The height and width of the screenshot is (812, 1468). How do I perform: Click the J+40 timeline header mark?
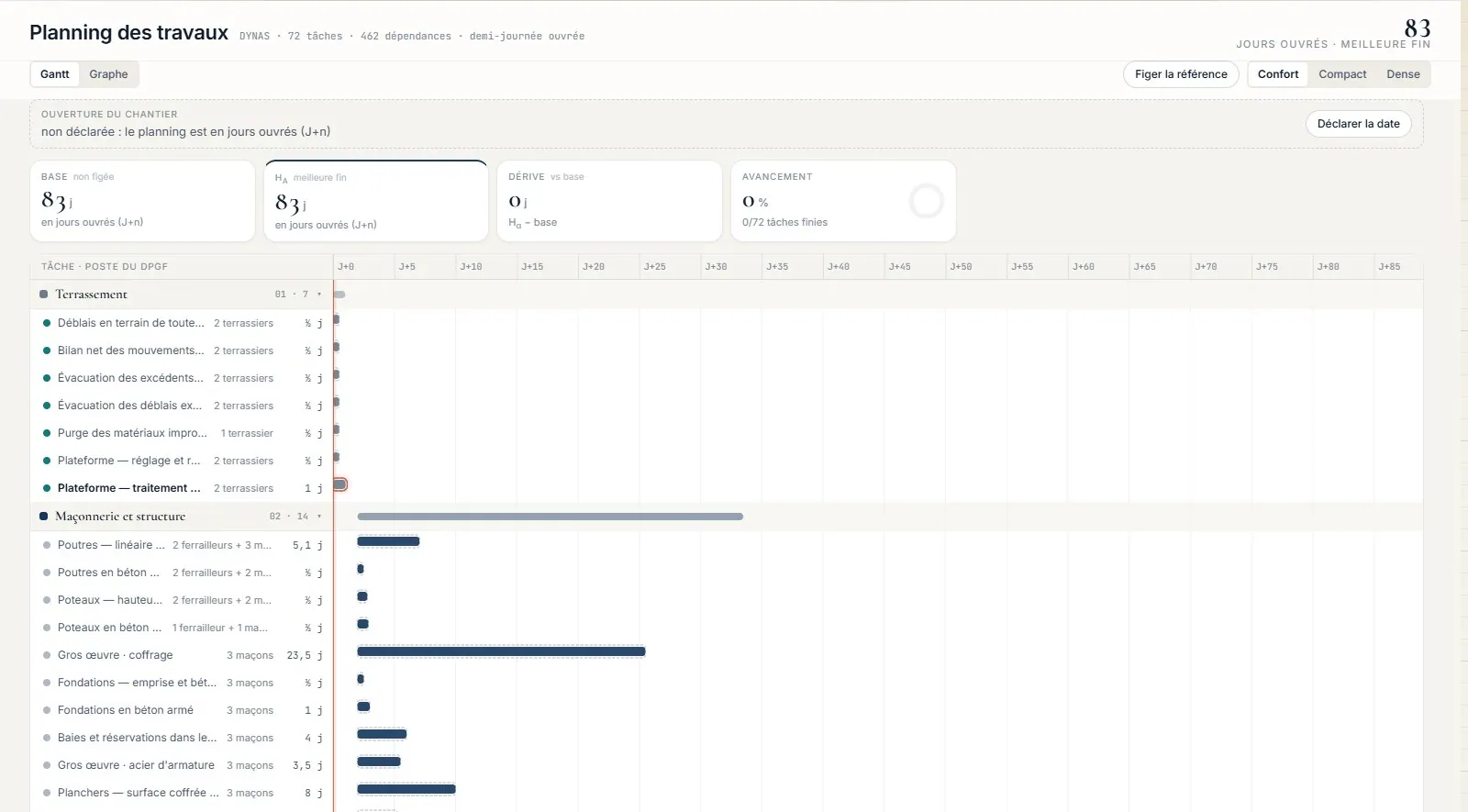click(838, 267)
